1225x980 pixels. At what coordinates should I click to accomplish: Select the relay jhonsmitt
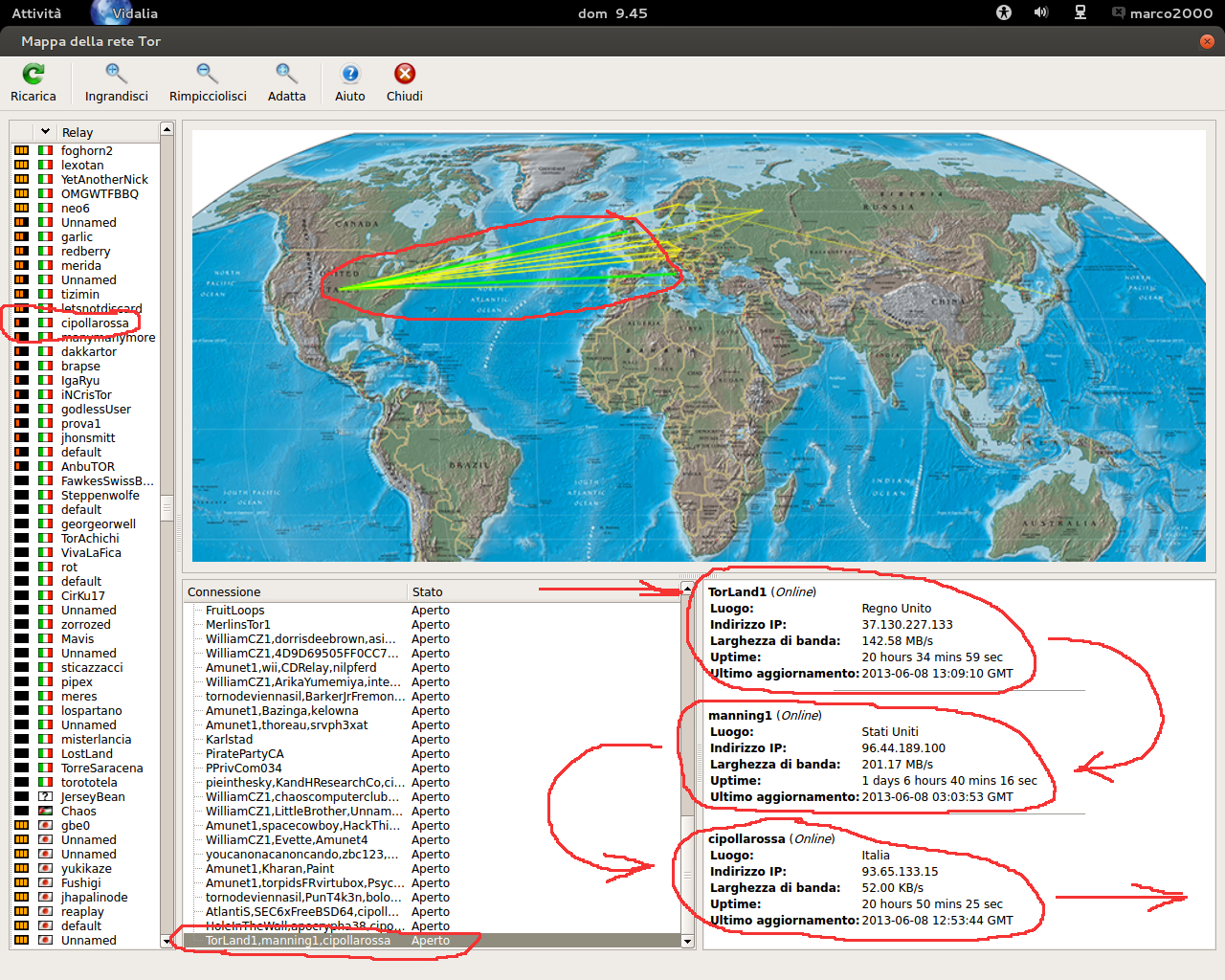click(86, 437)
